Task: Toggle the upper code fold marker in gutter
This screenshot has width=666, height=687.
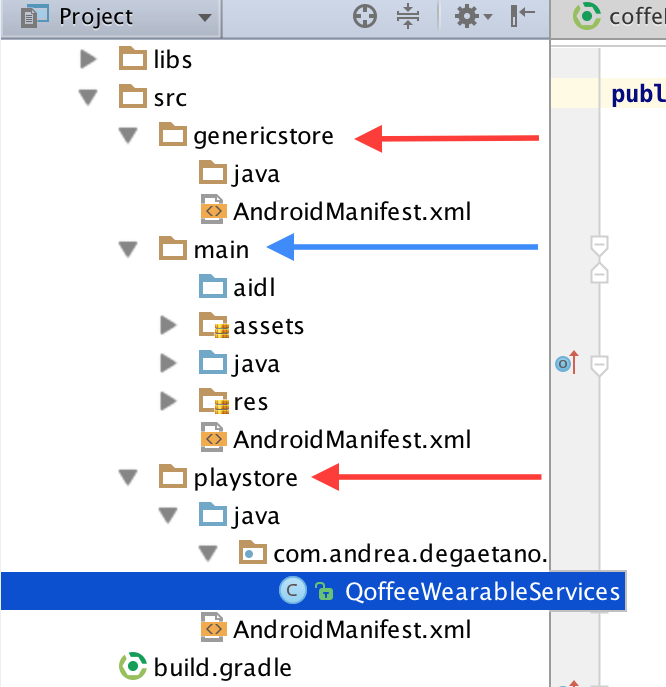Action: 599,245
